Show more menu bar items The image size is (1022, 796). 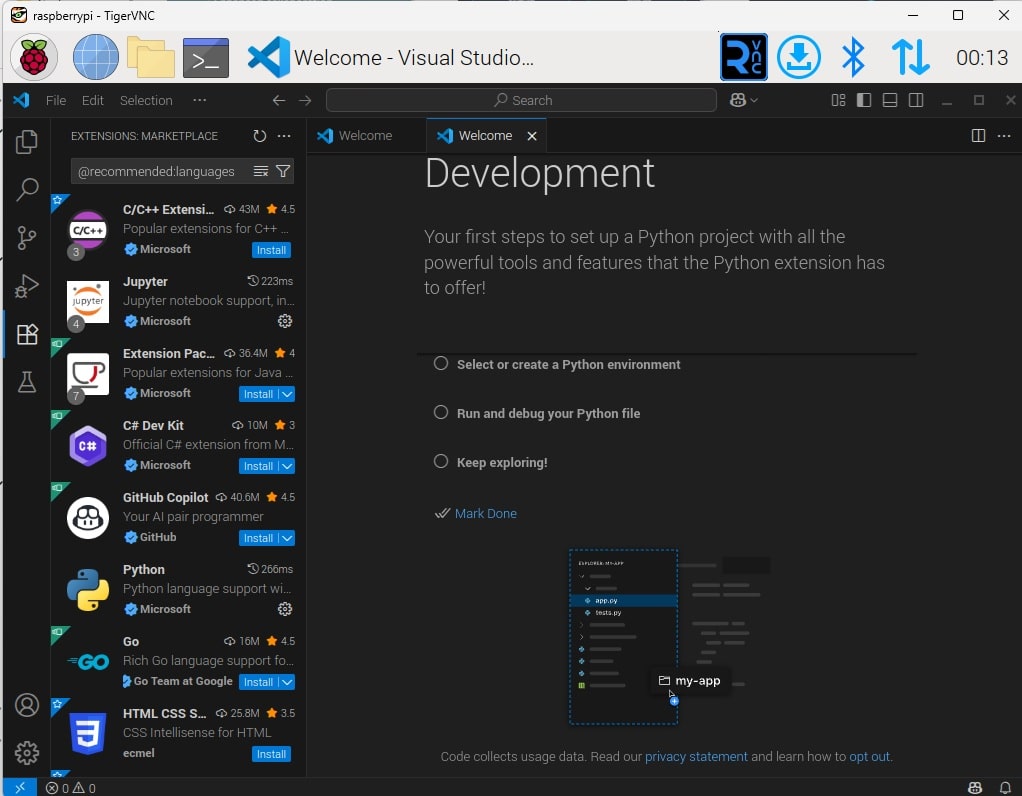pos(199,100)
